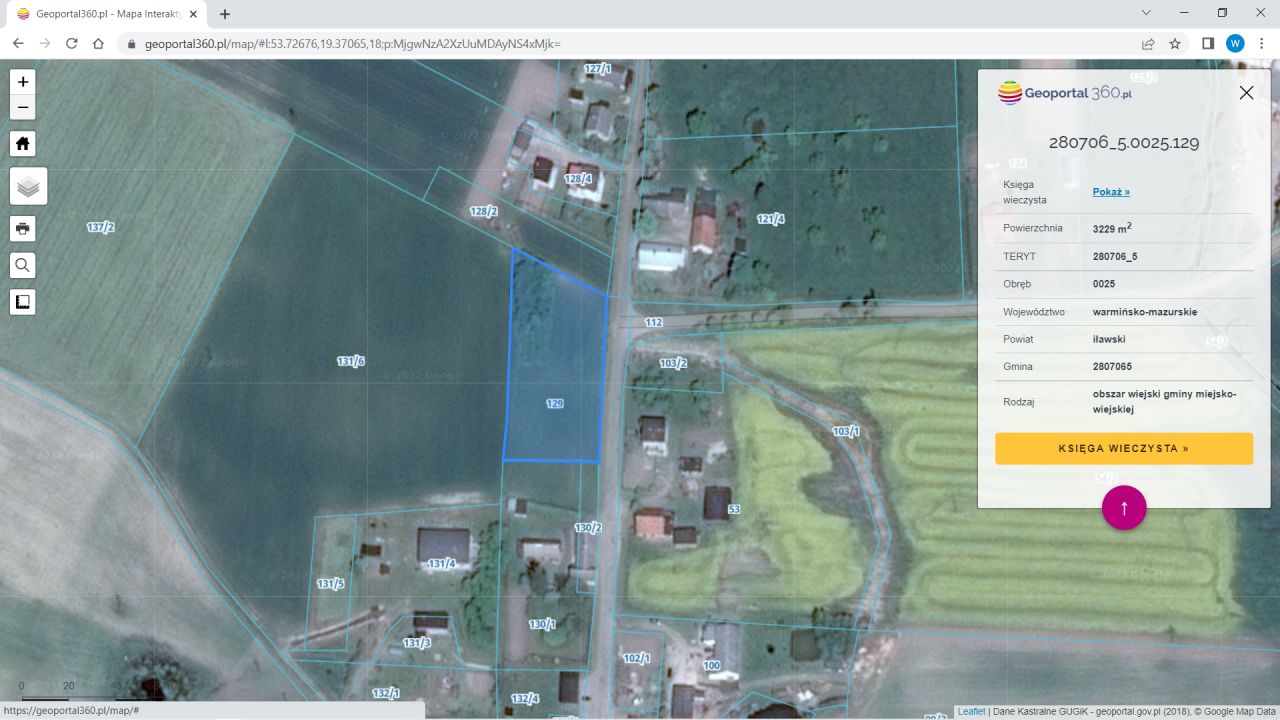View site information lock icon

click(x=131, y=44)
